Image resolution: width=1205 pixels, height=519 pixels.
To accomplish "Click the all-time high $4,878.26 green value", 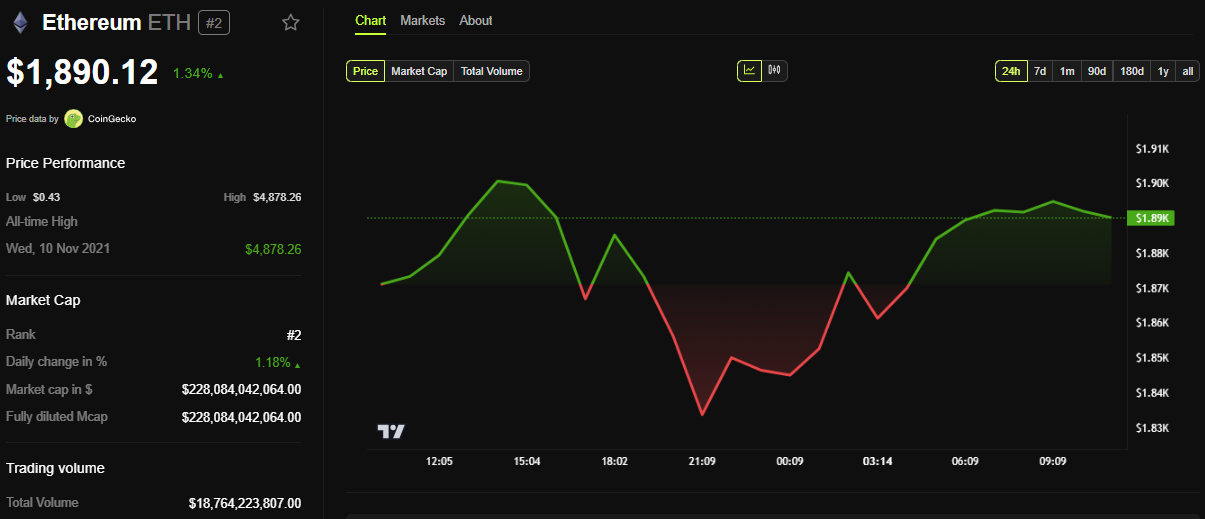I will click(x=273, y=249).
